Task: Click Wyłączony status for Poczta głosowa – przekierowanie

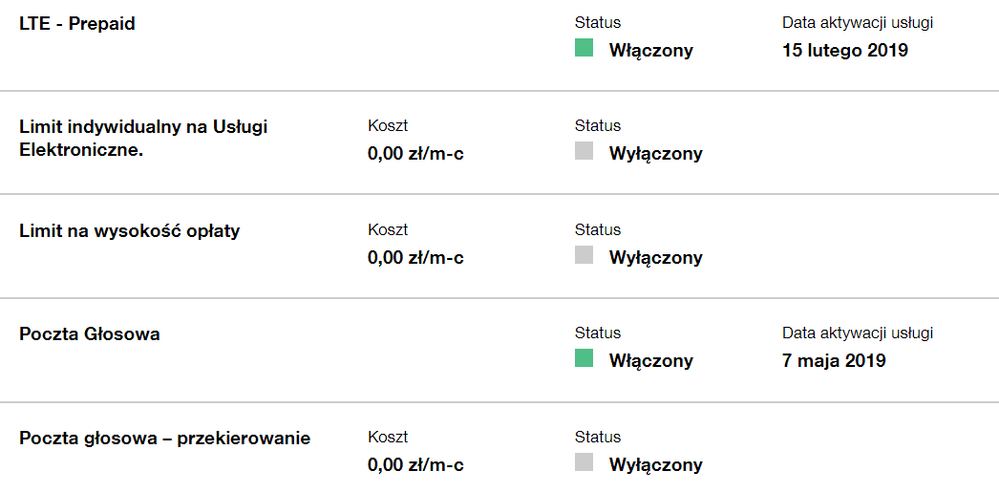Action: [655, 465]
